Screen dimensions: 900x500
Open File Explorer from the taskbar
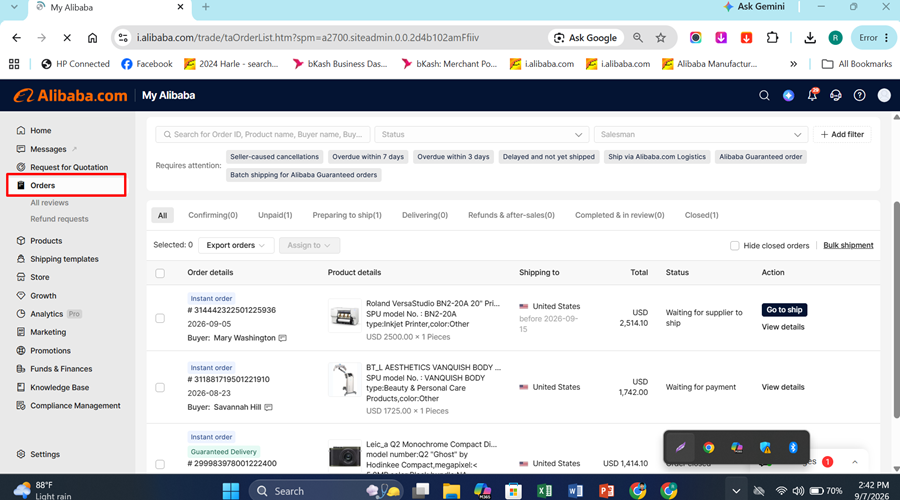click(x=451, y=490)
